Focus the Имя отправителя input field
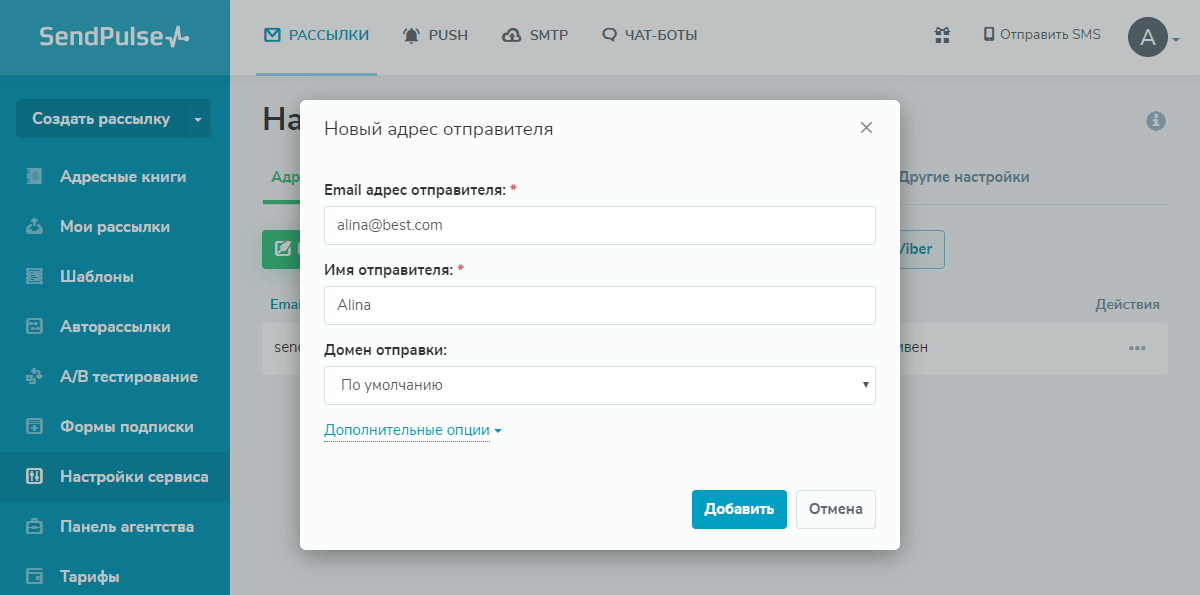Viewport: 1200px width, 595px height. 599,305
